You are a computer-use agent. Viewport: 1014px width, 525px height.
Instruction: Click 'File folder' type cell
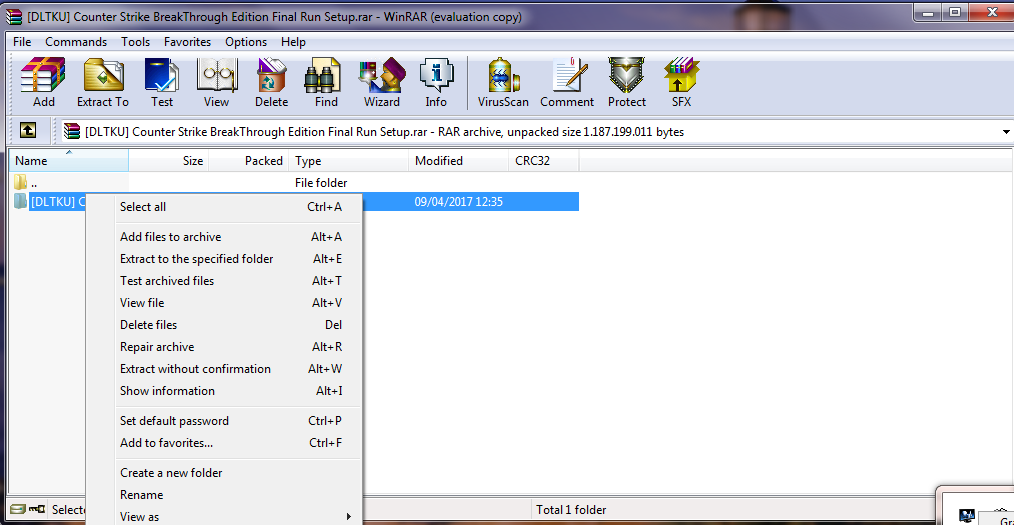click(x=321, y=183)
